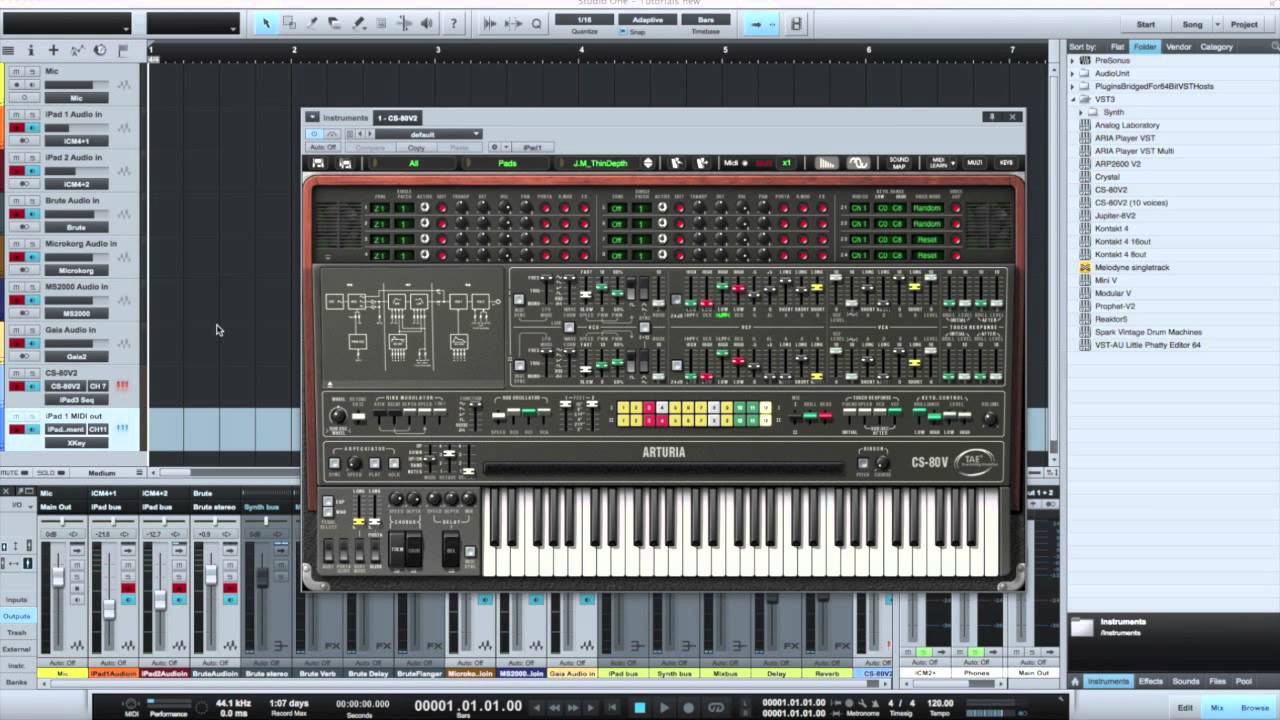Screen dimensions: 1280x720
Task: Open the Bars timebase dropdown
Action: pyautogui.click(x=705, y=20)
